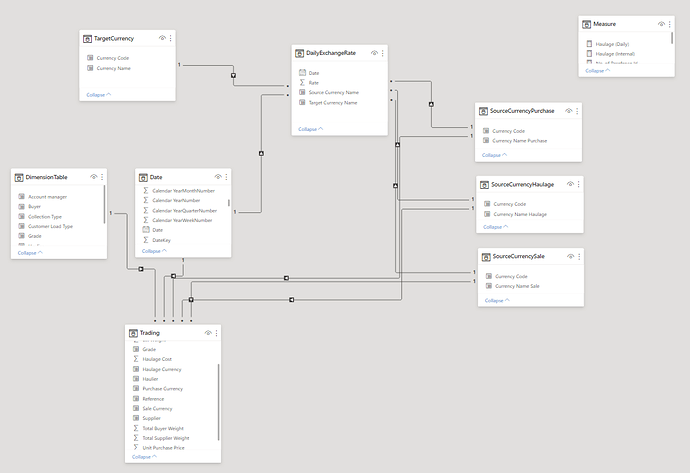Screen dimensions: 690x473
Task: Collapse the SourceCurrencySale table card
Action: pos(497,300)
